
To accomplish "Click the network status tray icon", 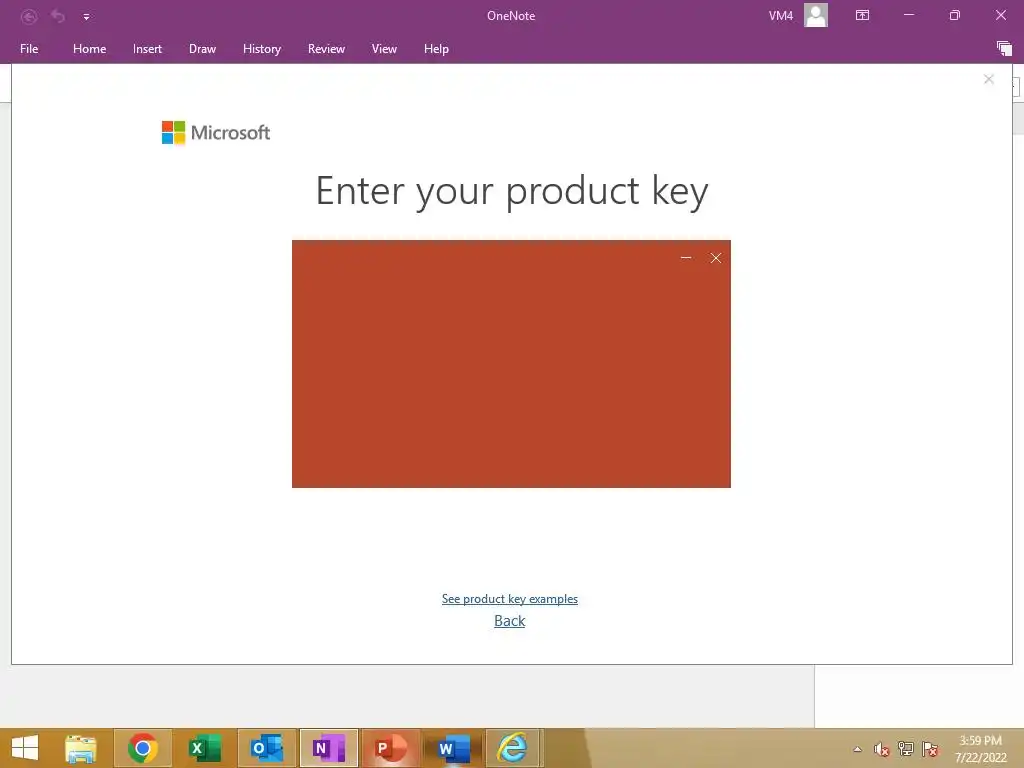I will [x=906, y=749].
